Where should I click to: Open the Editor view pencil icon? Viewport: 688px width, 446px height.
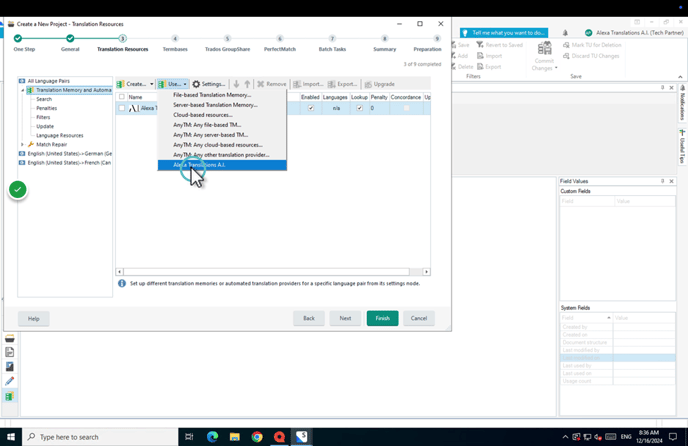[10, 381]
